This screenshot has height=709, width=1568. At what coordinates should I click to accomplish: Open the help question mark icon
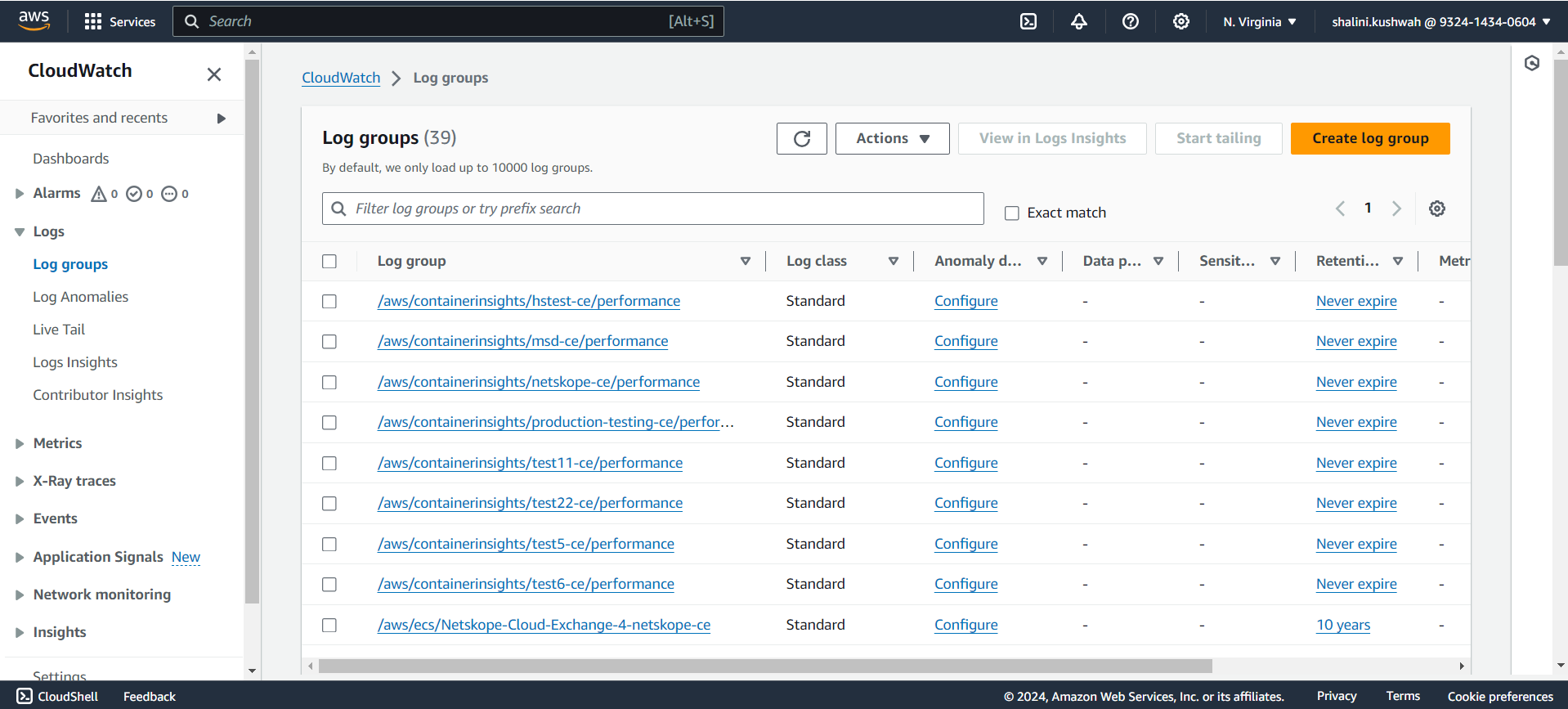coord(1131,21)
